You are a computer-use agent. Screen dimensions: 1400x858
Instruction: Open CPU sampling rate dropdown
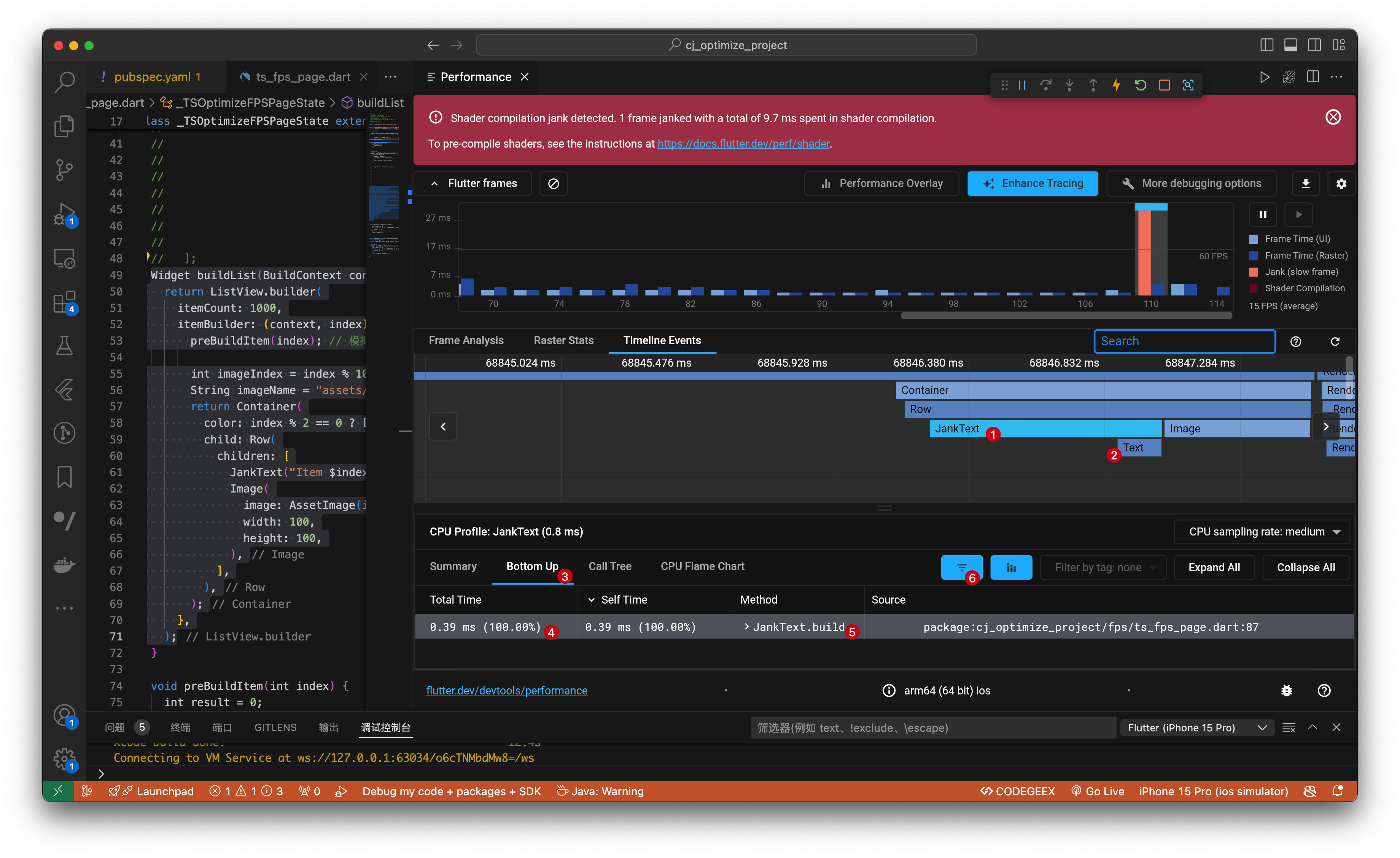1262,531
